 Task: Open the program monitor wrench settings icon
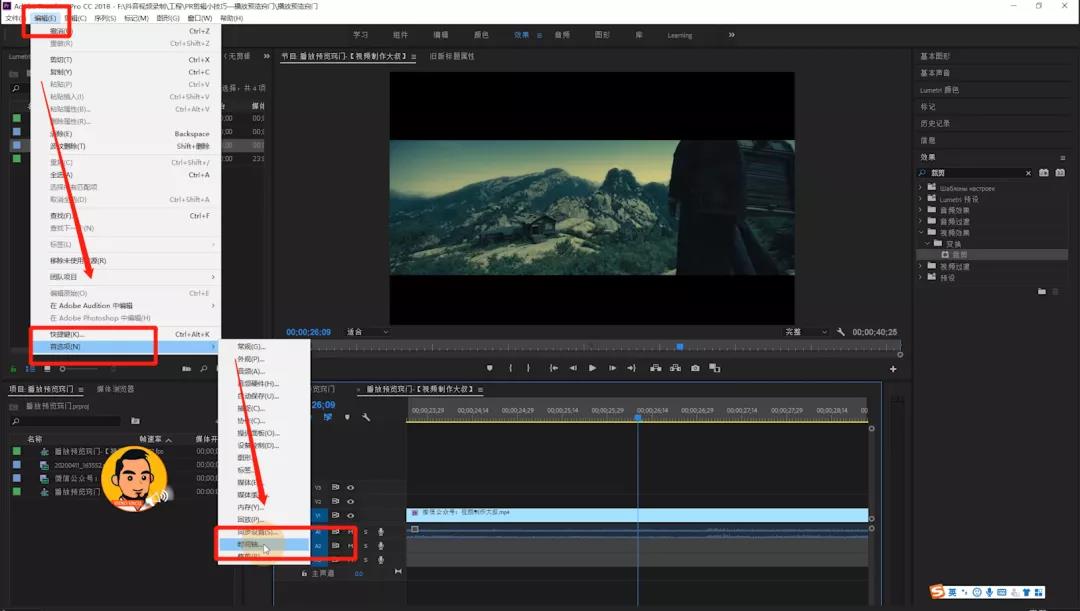click(841, 331)
